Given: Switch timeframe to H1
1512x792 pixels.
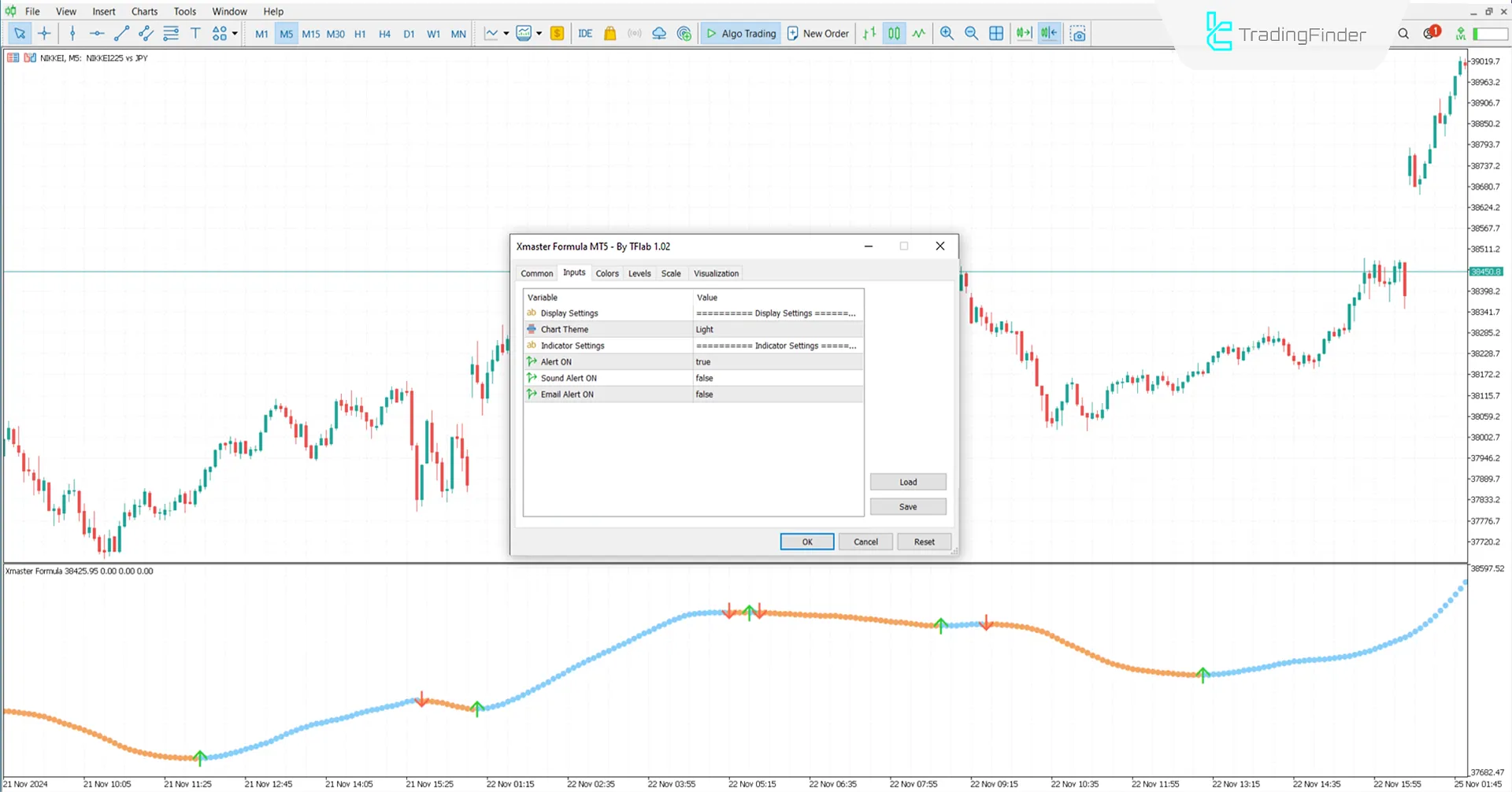Looking at the screenshot, I should tap(360, 33).
